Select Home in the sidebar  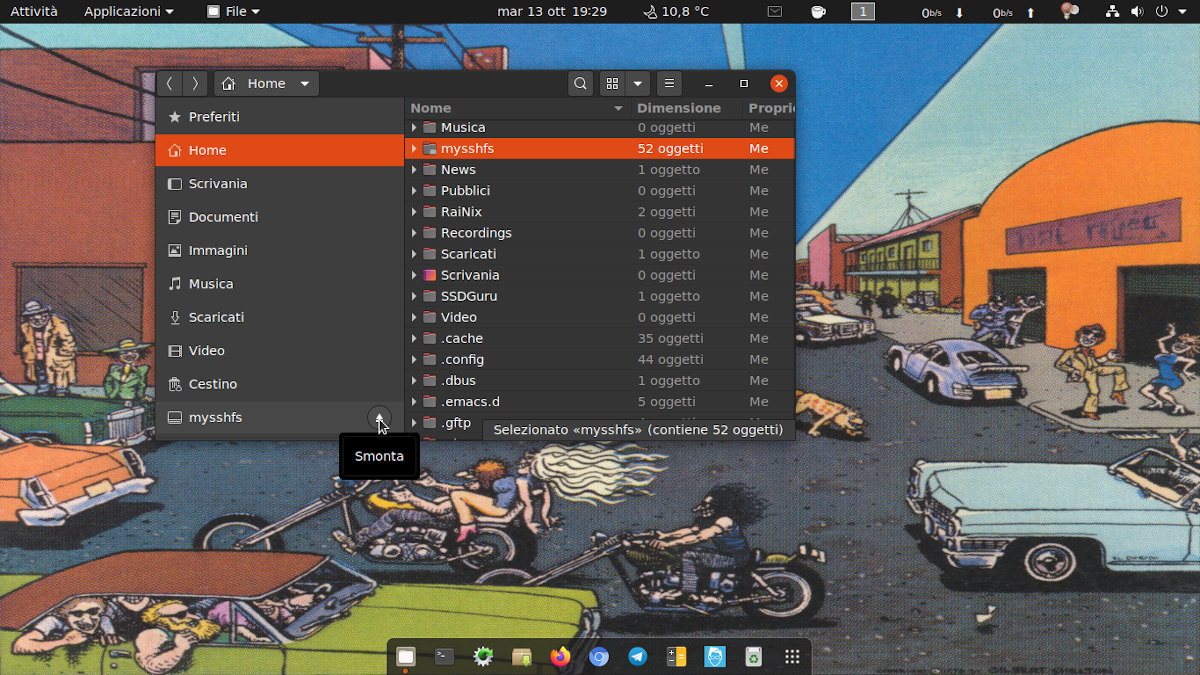(x=279, y=150)
